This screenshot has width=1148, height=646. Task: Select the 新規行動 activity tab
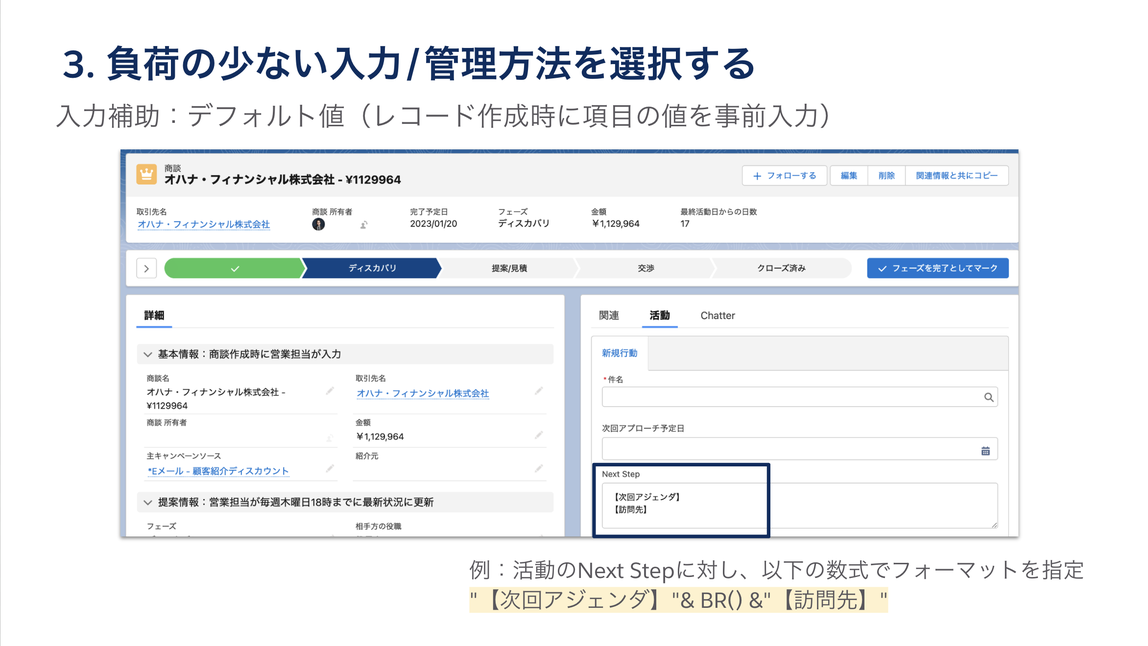[619, 353]
